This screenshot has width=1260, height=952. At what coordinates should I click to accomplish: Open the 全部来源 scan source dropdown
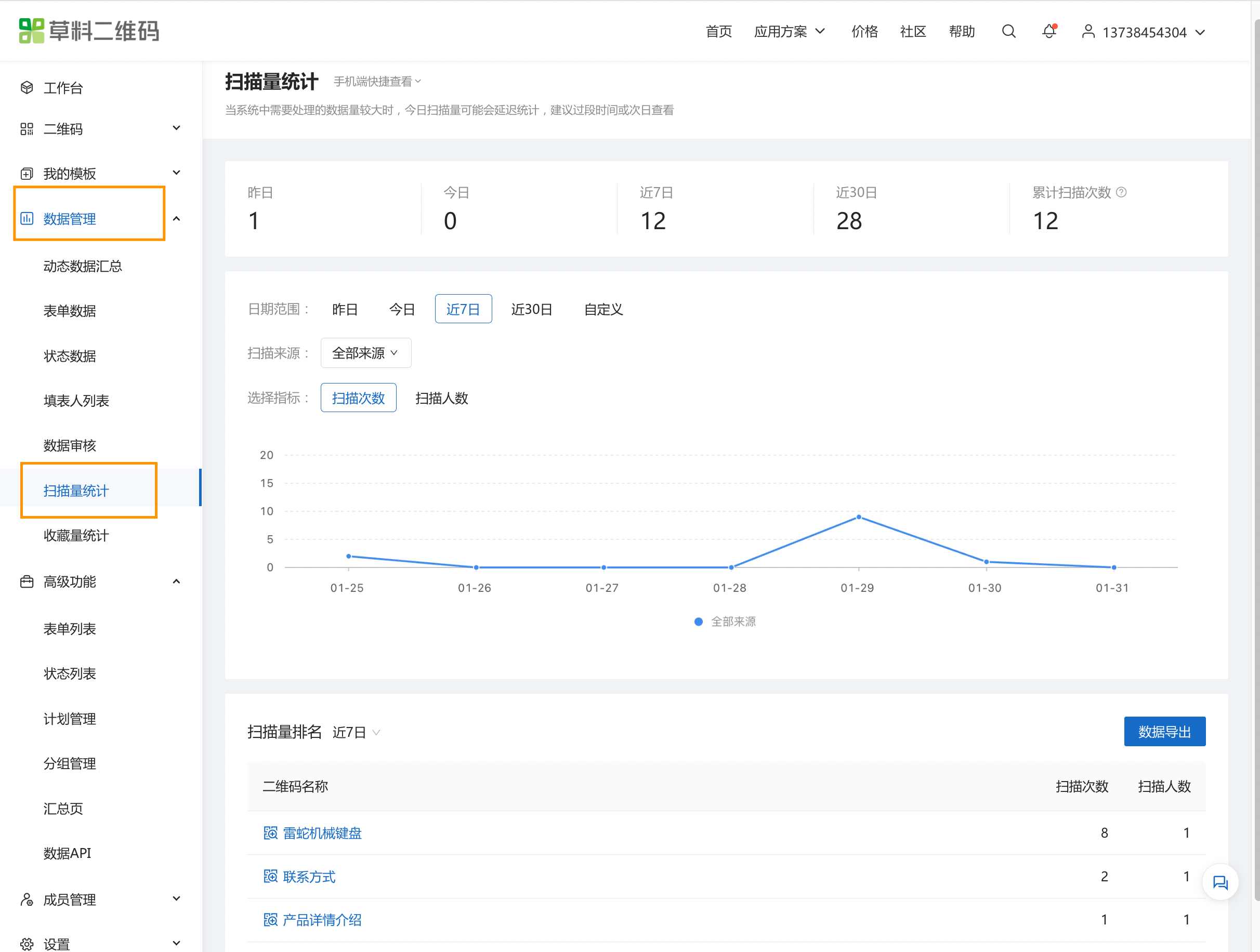click(366, 353)
